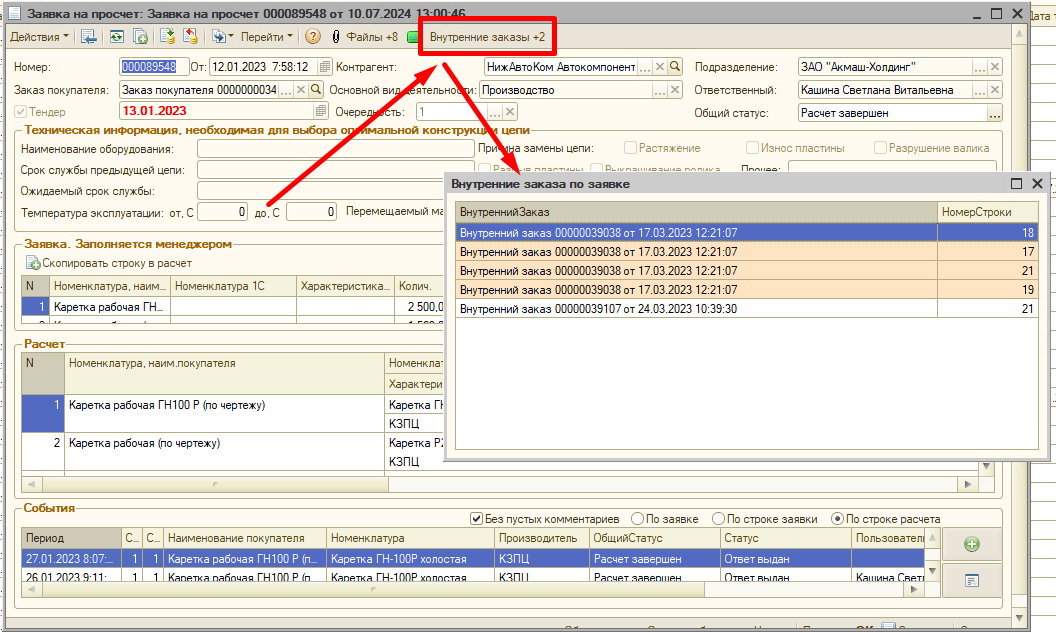The width and height of the screenshot is (1056, 632).
Task: Open selection for Очередность field
Action: (495, 112)
